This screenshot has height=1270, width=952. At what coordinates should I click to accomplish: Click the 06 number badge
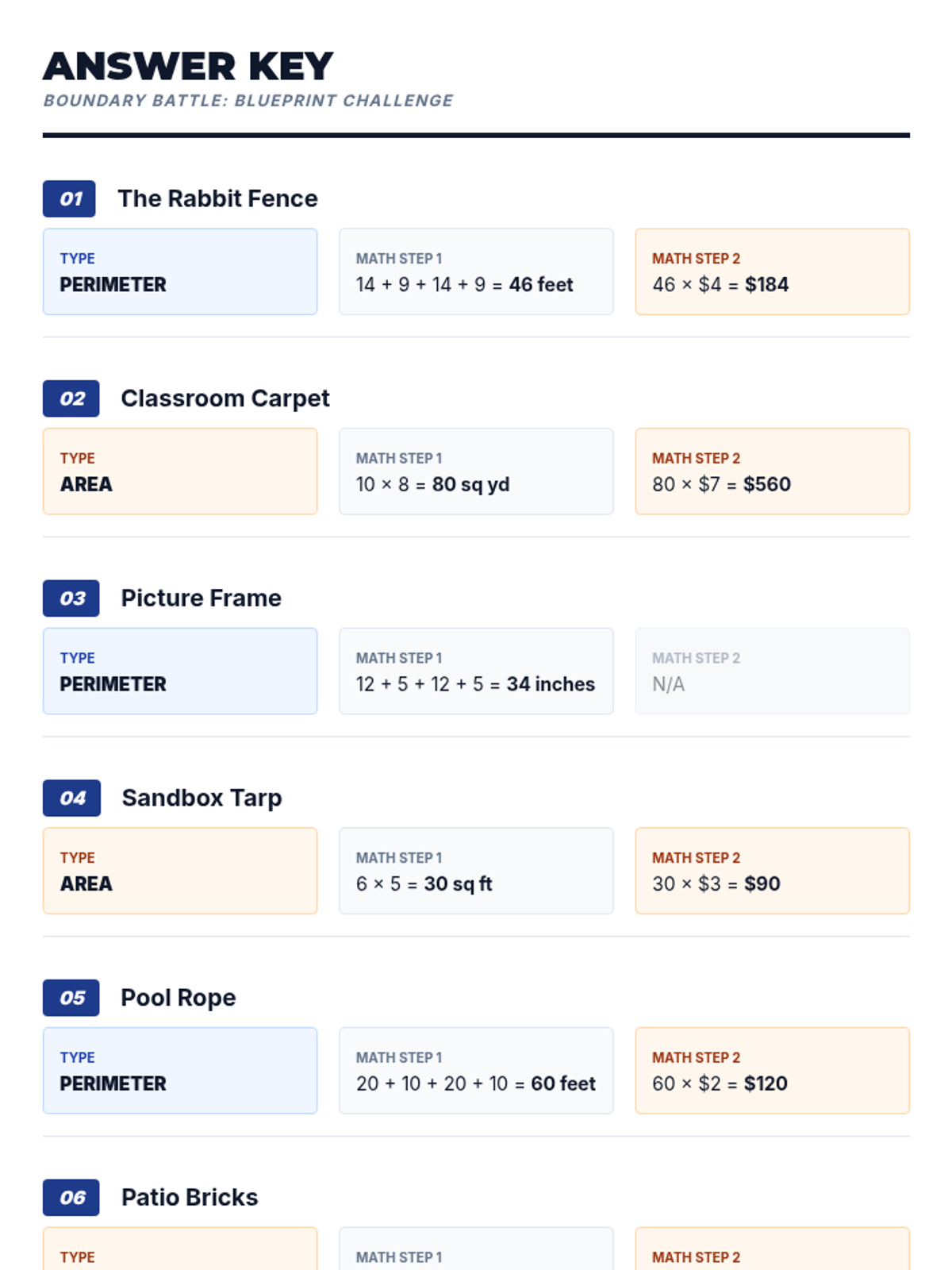pos(71,1198)
